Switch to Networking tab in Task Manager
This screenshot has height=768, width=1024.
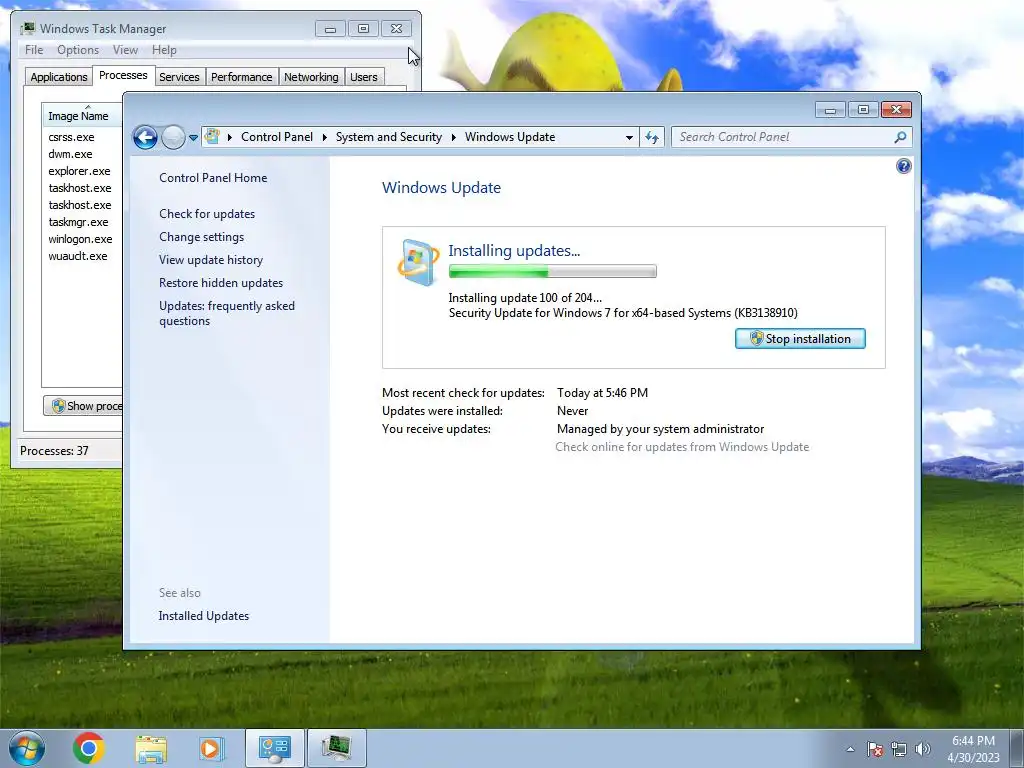click(311, 77)
